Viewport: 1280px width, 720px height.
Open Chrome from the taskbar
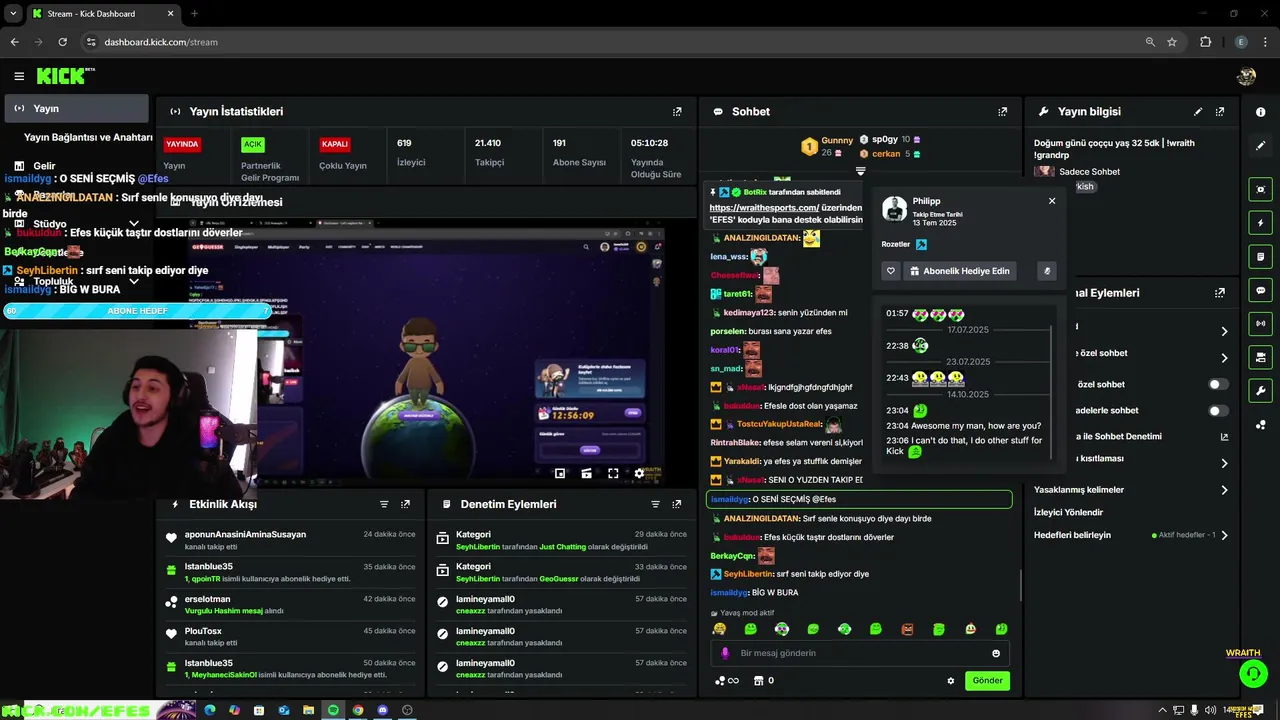click(x=358, y=710)
